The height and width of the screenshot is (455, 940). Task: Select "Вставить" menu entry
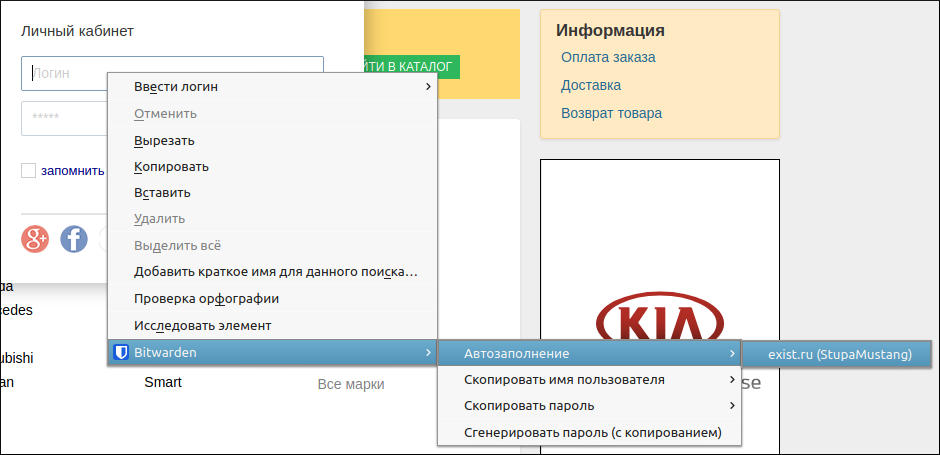tap(162, 192)
